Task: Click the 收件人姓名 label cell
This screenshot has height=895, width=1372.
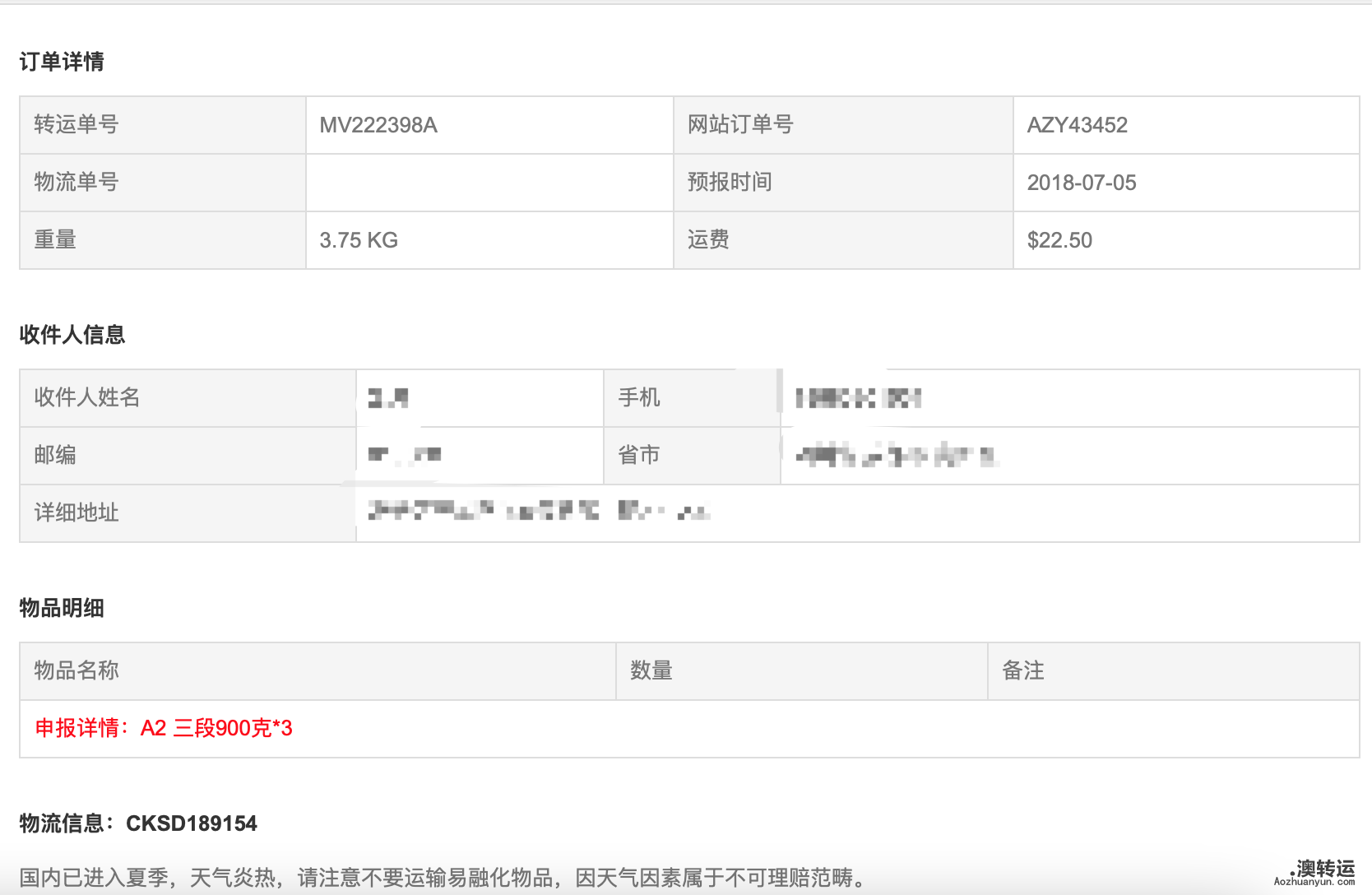Action: (x=188, y=398)
